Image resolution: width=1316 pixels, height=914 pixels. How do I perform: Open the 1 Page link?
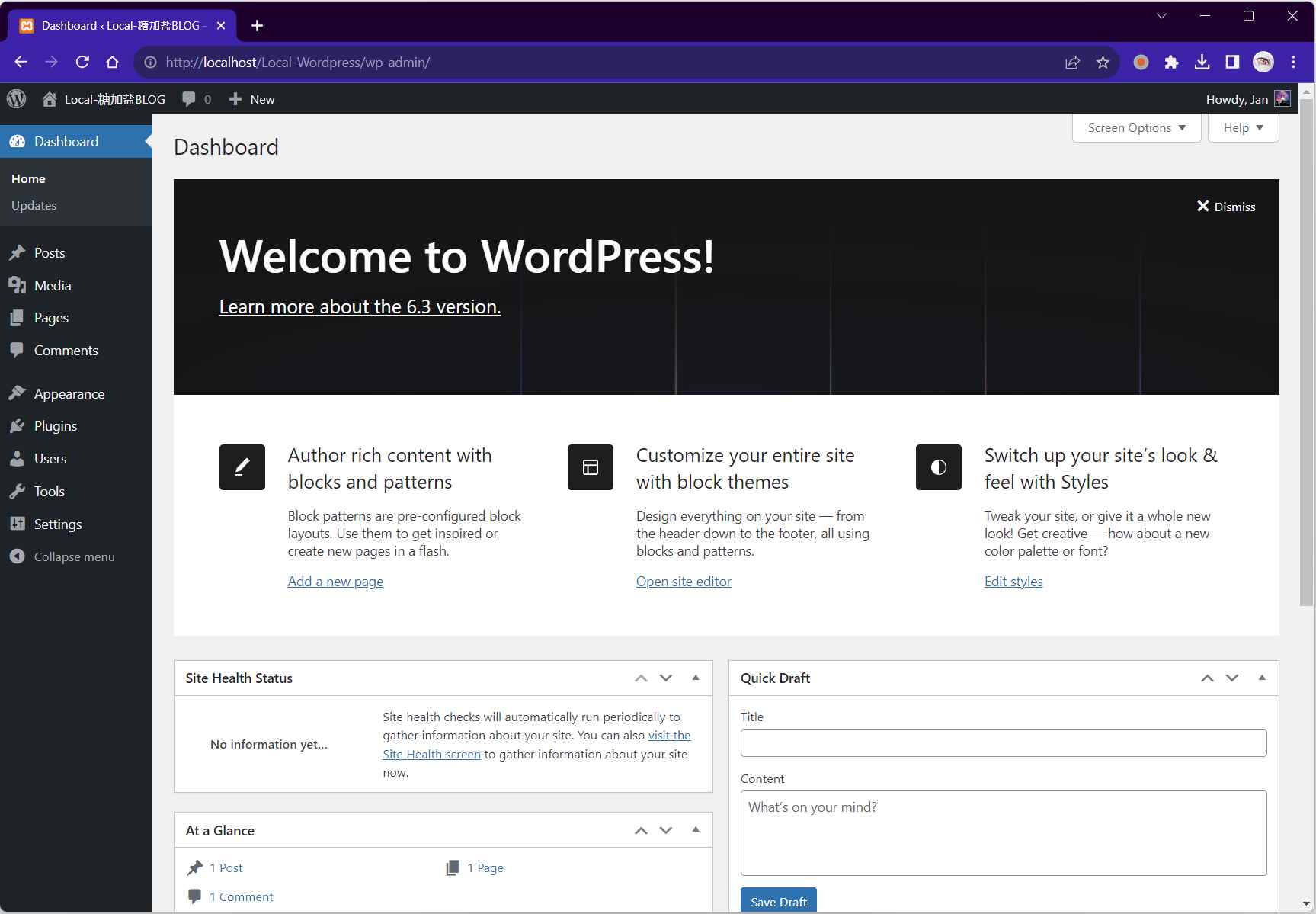point(485,867)
